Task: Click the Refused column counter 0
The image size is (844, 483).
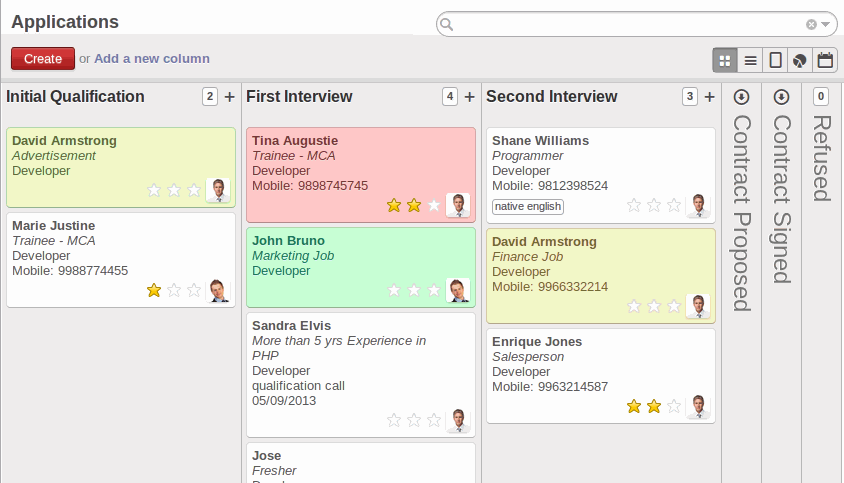Action: tap(821, 96)
